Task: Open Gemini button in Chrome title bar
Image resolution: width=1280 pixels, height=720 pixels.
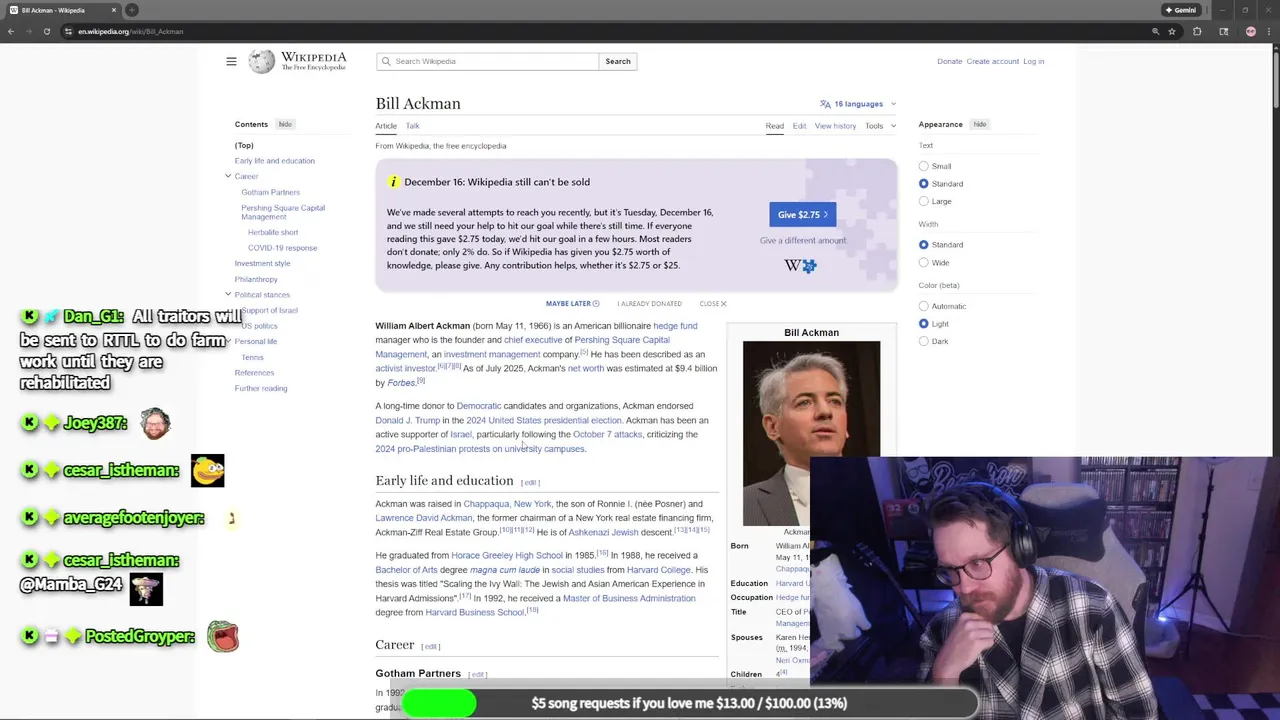Action: coord(1181,10)
